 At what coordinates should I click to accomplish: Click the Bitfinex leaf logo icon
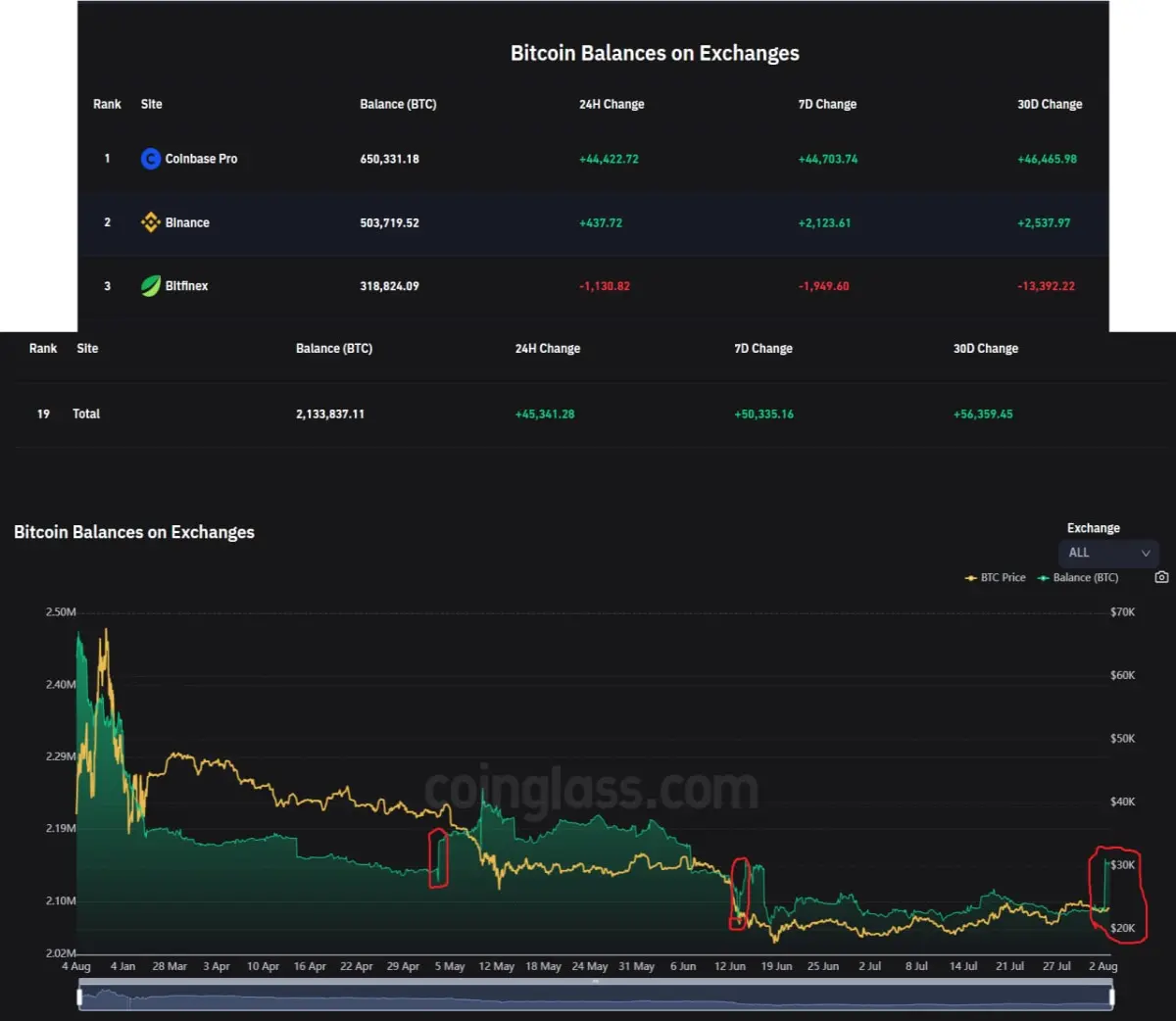[x=150, y=286]
